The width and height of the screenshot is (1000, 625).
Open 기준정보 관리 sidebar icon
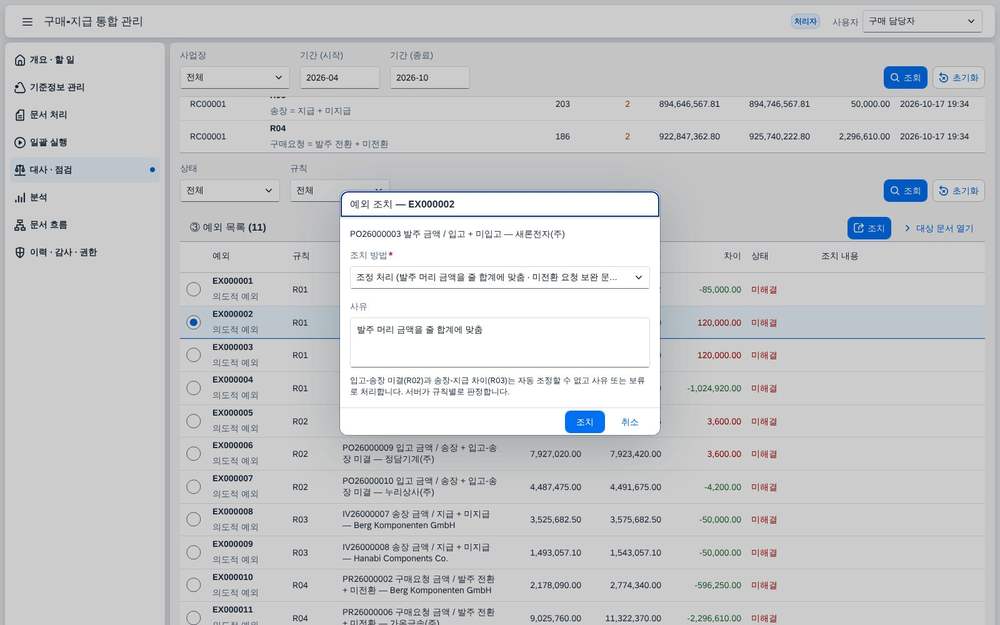click(x=20, y=87)
